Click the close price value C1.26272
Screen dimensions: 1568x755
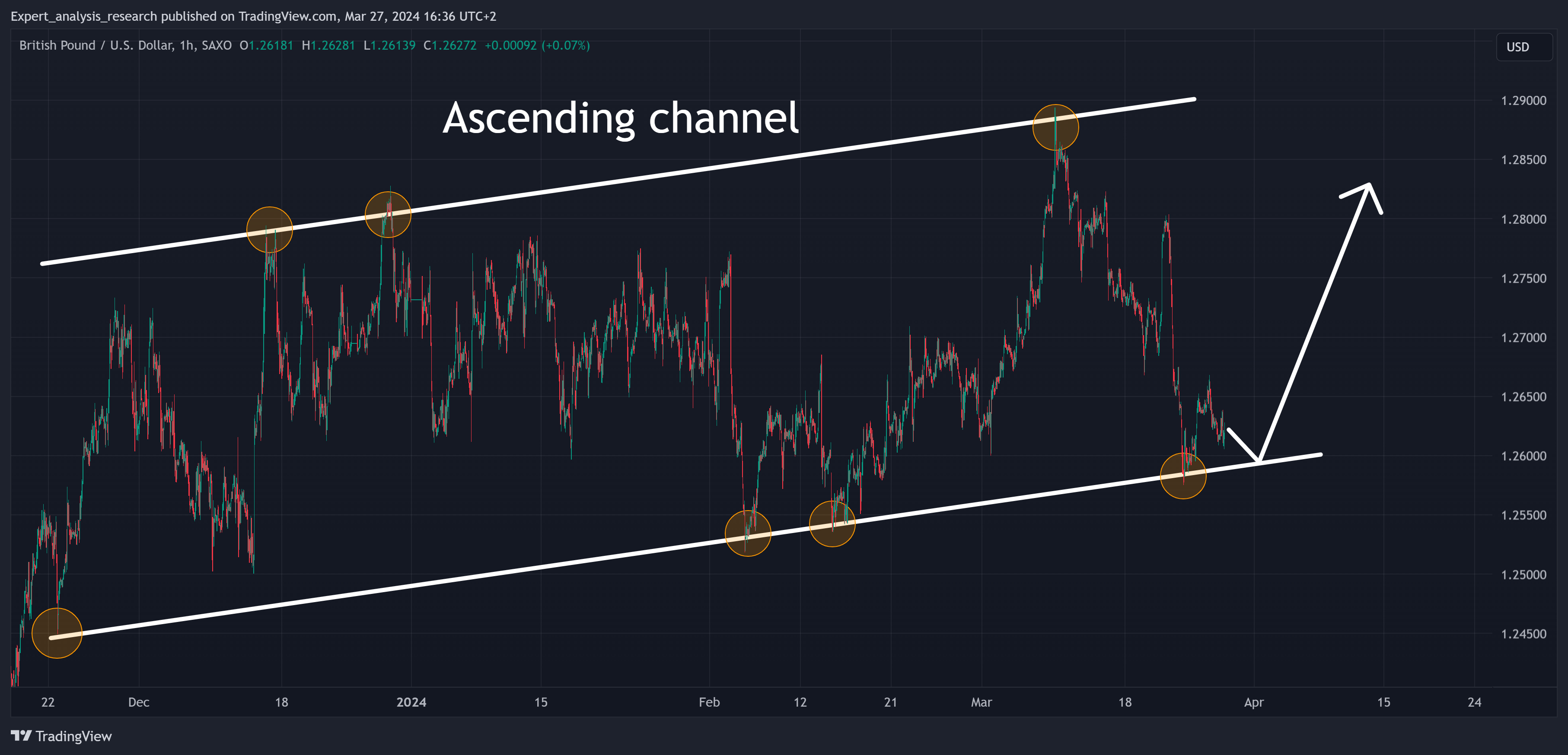pos(450,46)
